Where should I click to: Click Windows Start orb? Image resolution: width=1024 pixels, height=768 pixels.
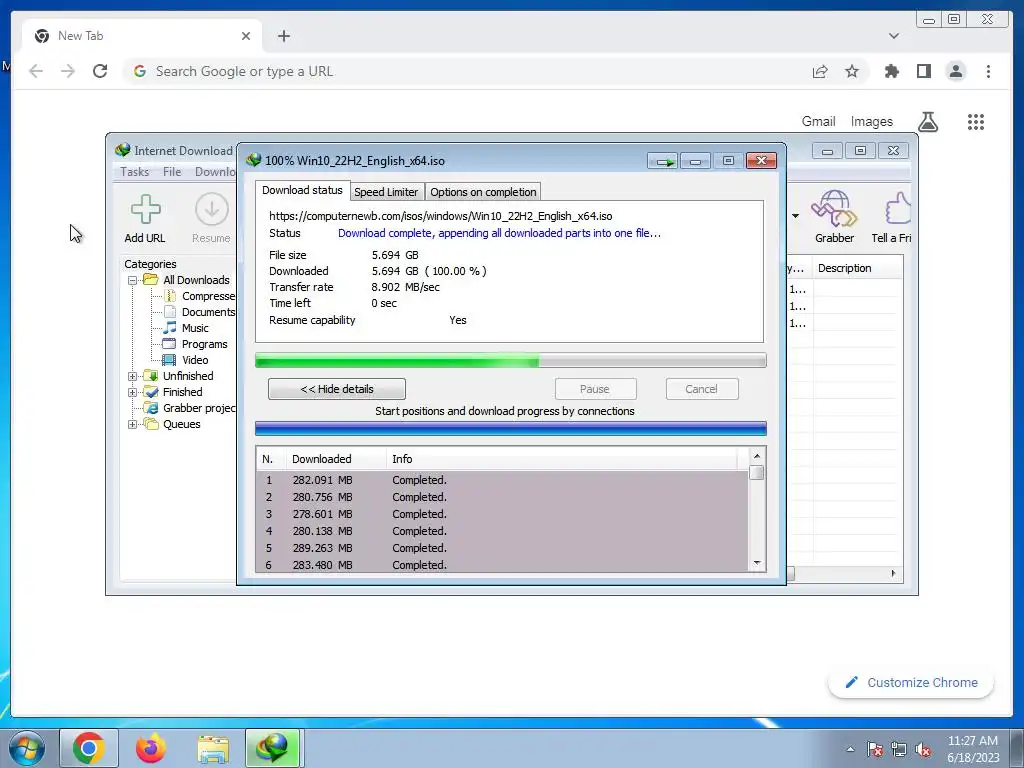pos(26,748)
